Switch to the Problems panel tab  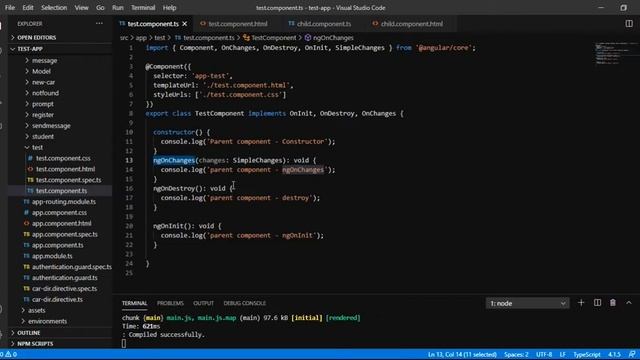coord(170,303)
